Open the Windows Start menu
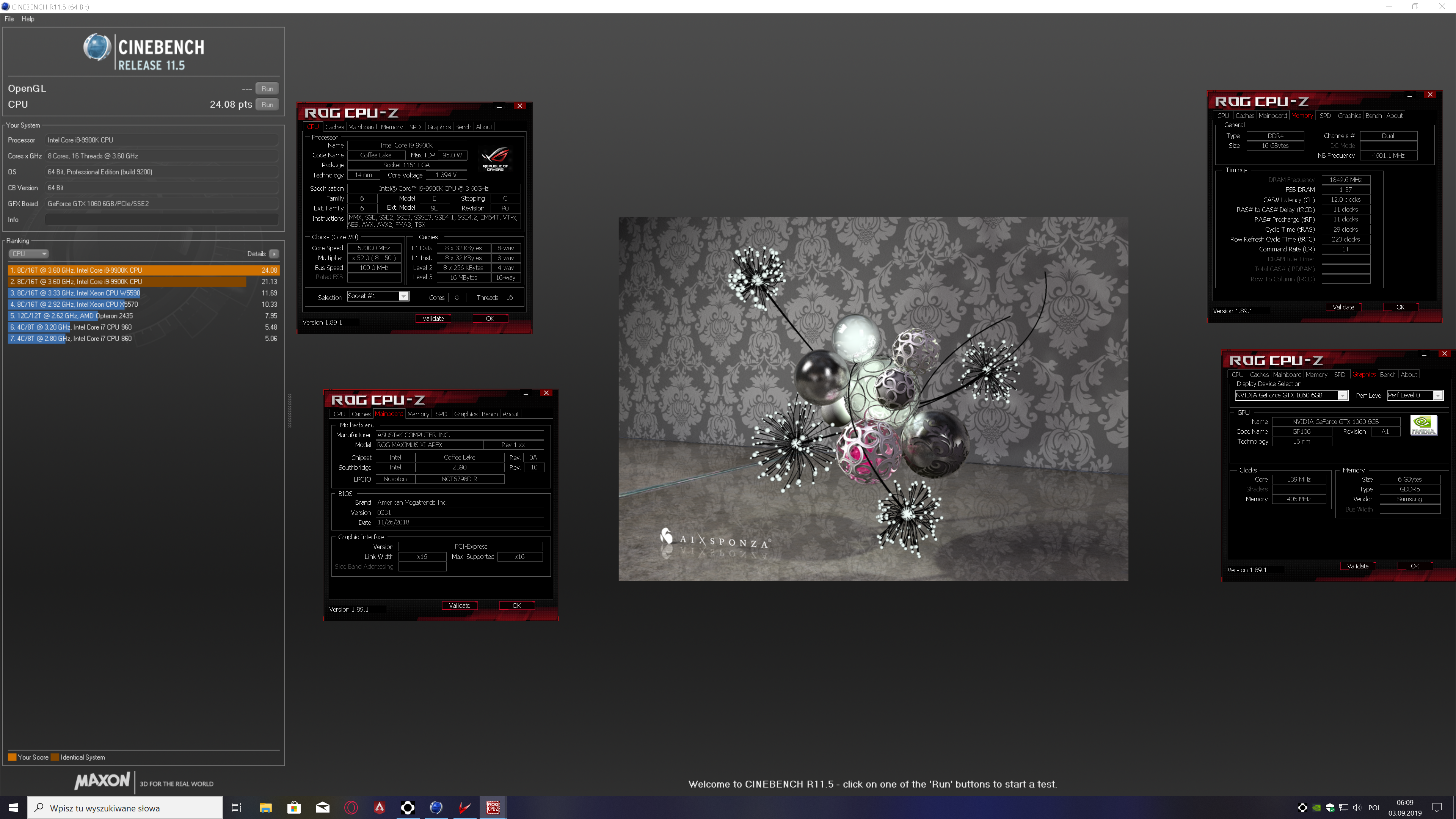The height and width of the screenshot is (819, 1456). click(x=14, y=808)
